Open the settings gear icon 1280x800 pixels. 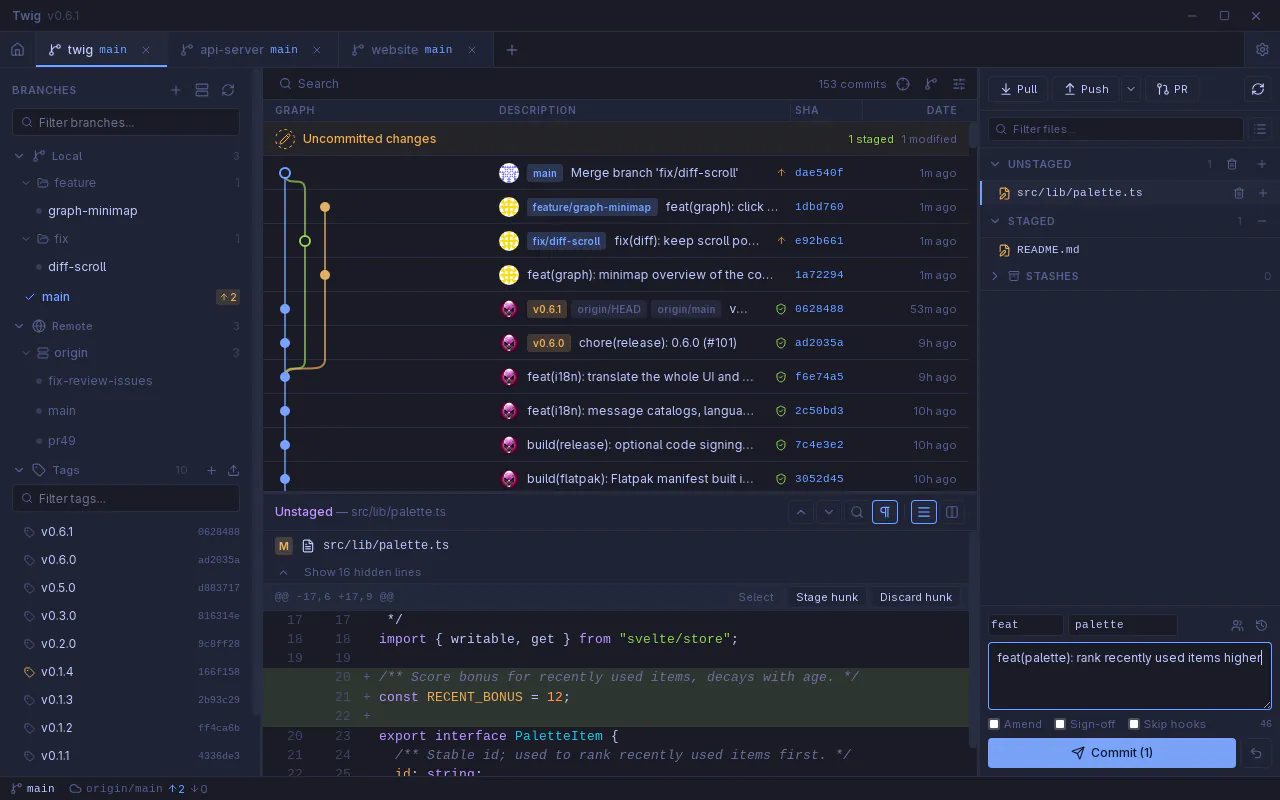click(x=1262, y=49)
